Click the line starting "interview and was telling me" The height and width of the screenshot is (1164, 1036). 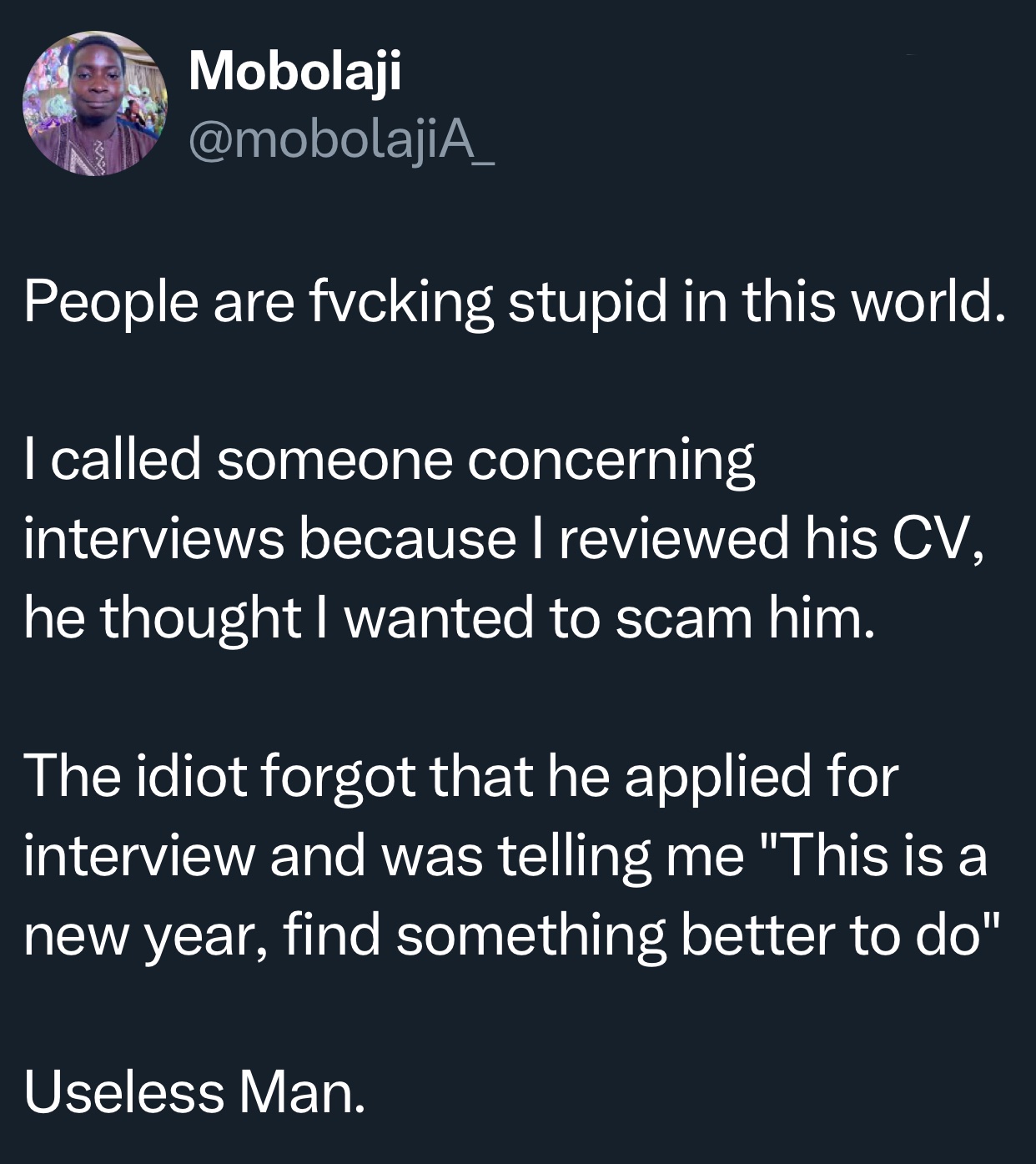pyautogui.click(x=505, y=856)
